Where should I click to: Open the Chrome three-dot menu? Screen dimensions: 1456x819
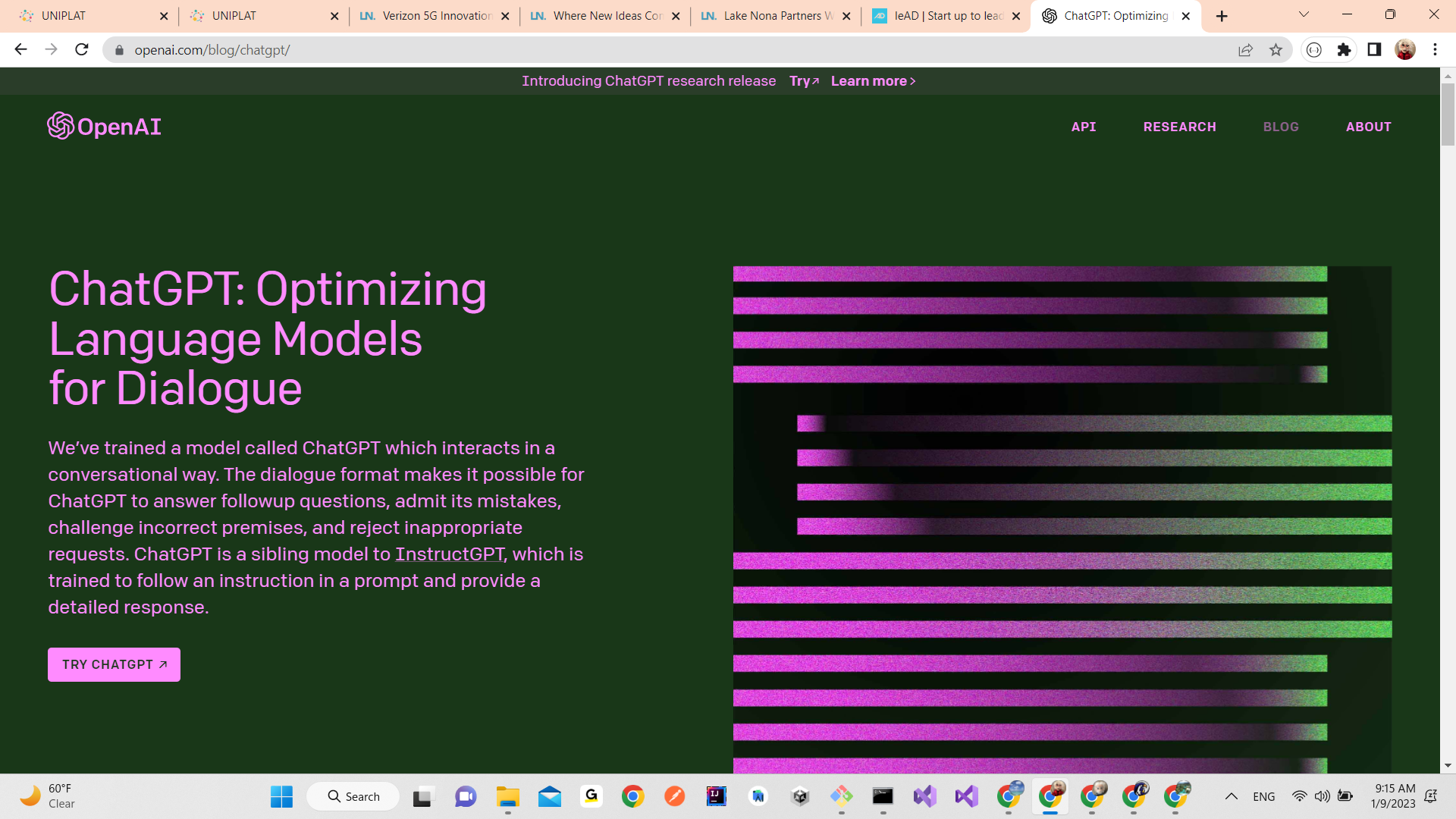click(x=1435, y=50)
